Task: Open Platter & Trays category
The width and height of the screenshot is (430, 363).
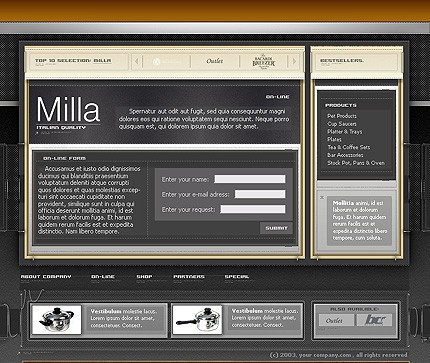Action: [x=345, y=132]
